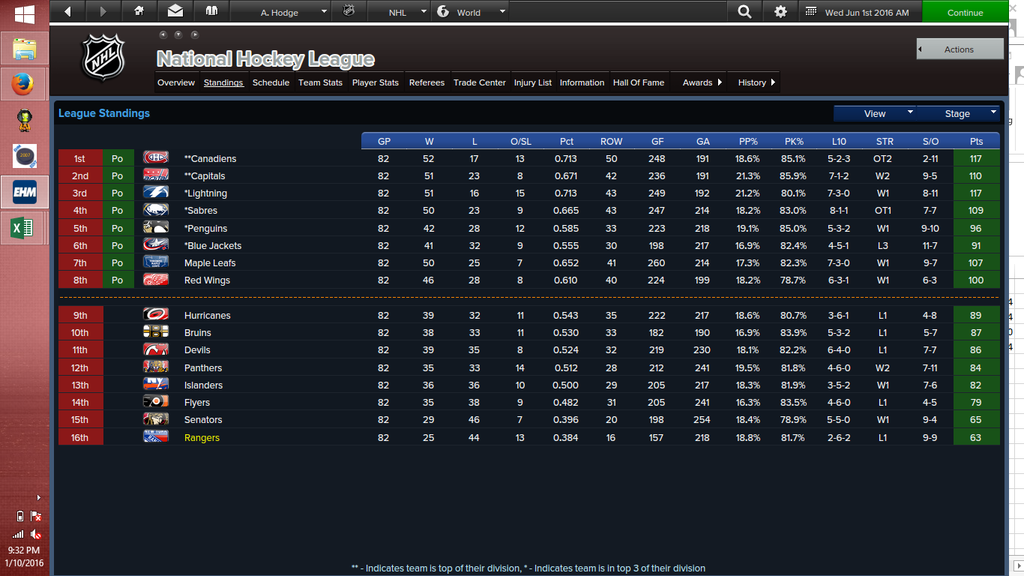
Task: Open File Explorer from the taskbar
Action: click(x=24, y=50)
